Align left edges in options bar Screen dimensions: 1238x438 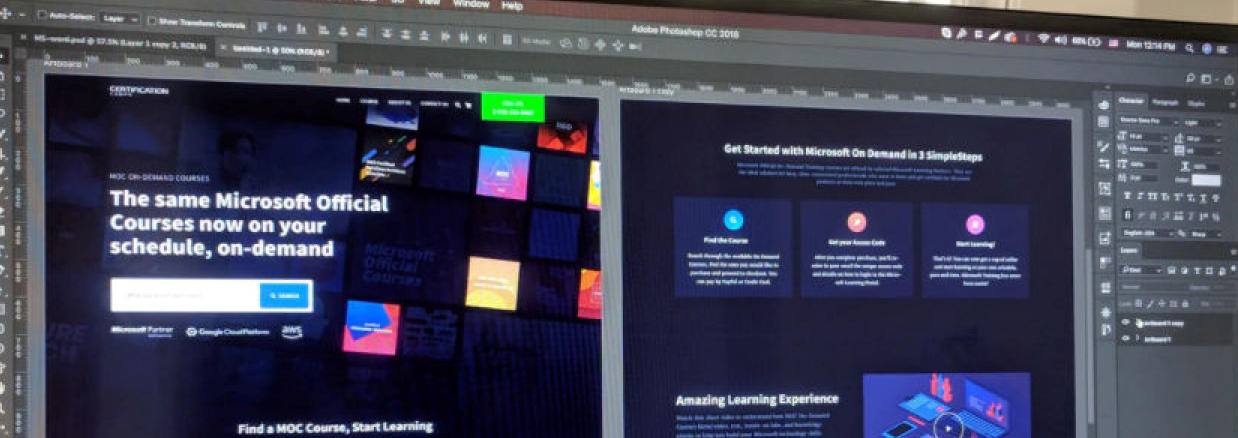[x=322, y=29]
